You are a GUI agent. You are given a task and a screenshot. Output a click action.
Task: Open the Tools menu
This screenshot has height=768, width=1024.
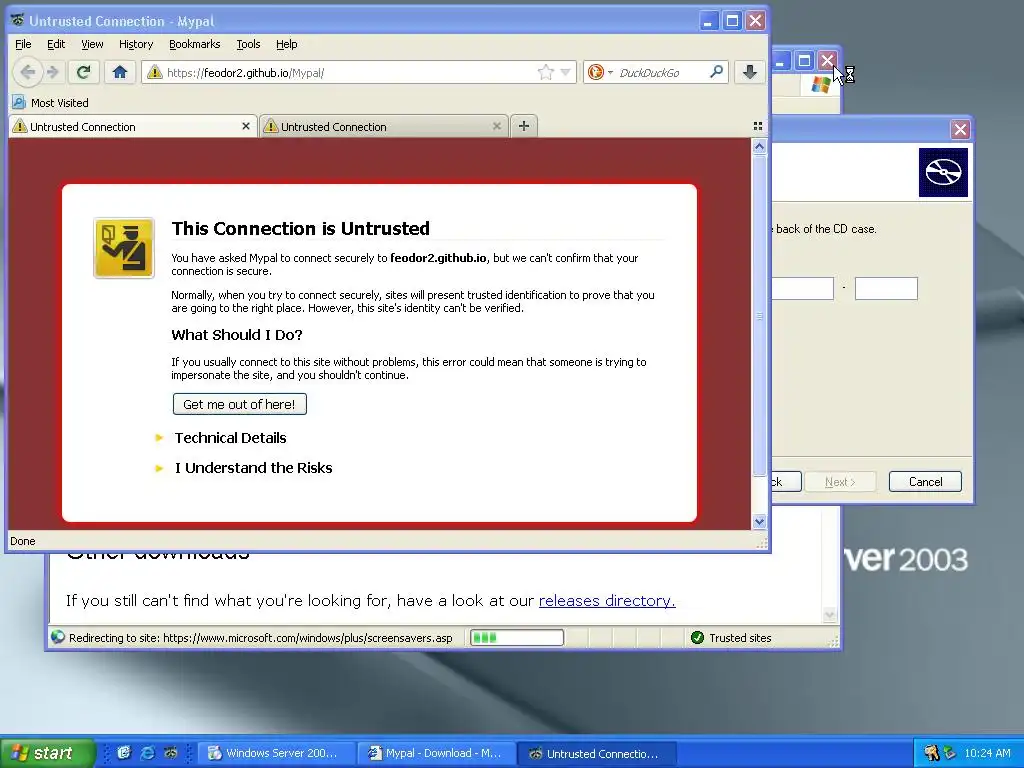click(248, 44)
